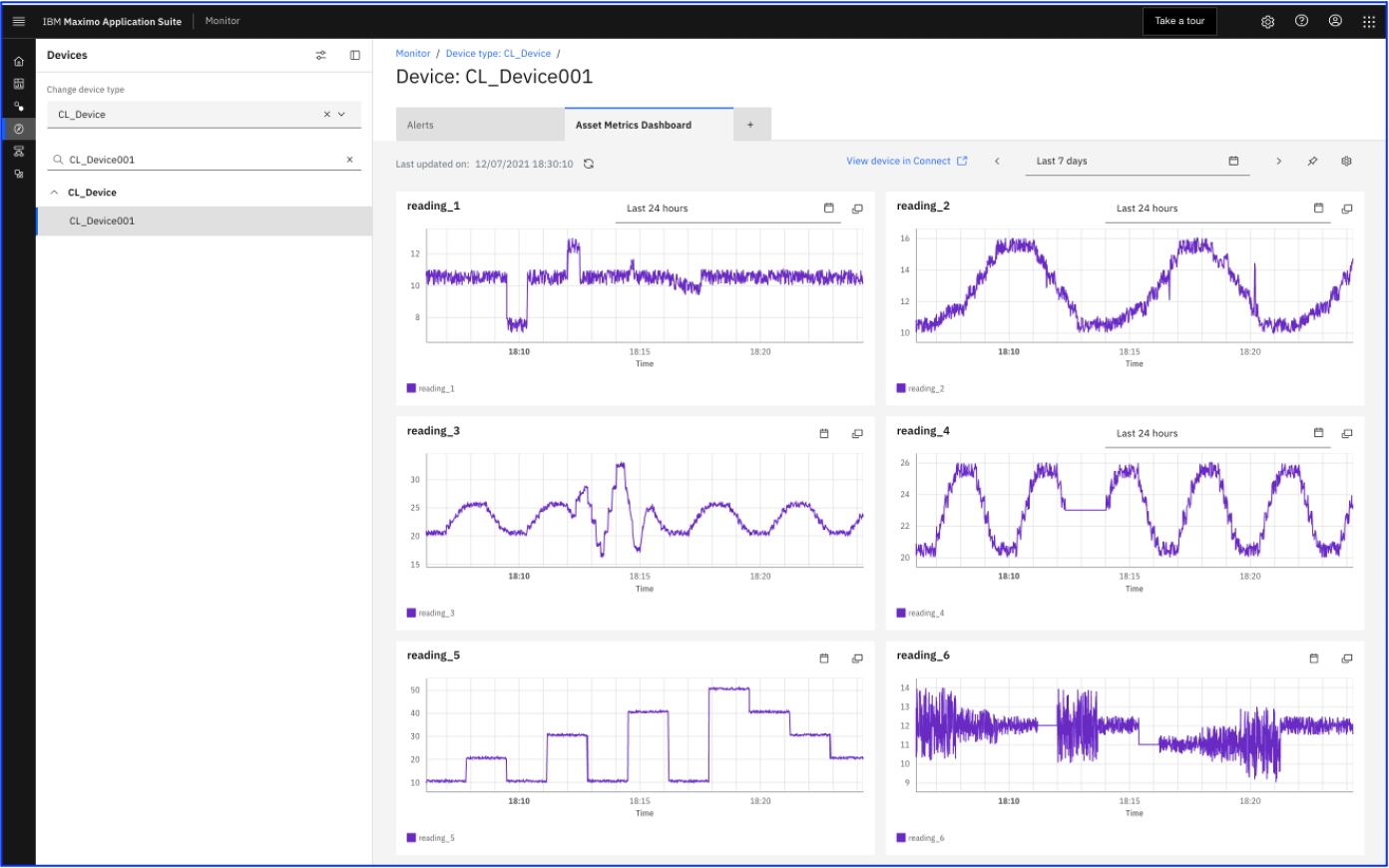The height and width of the screenshot is (868, 1389).
Task: Open the Last 7 days range picker
Action: [1138, 161]
